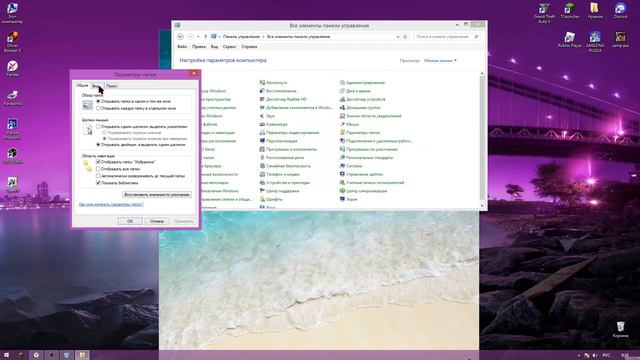Open Диспетчер Realtek HD in Control Panel
This screenshot has width=640, height=360.
pos(283,99)
